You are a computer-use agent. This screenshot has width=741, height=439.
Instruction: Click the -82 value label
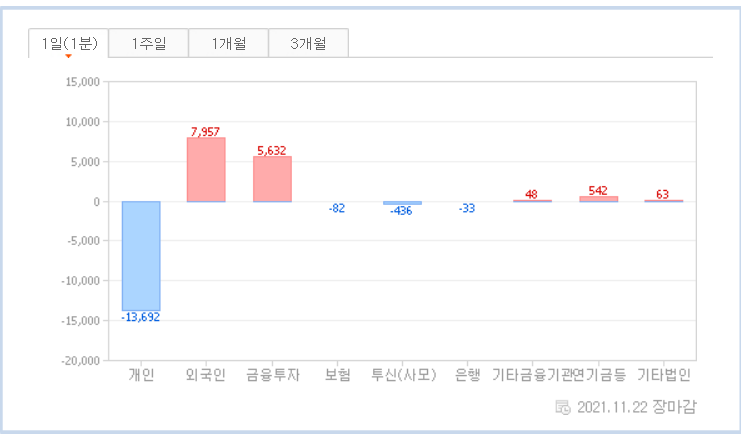click(337, 208)
